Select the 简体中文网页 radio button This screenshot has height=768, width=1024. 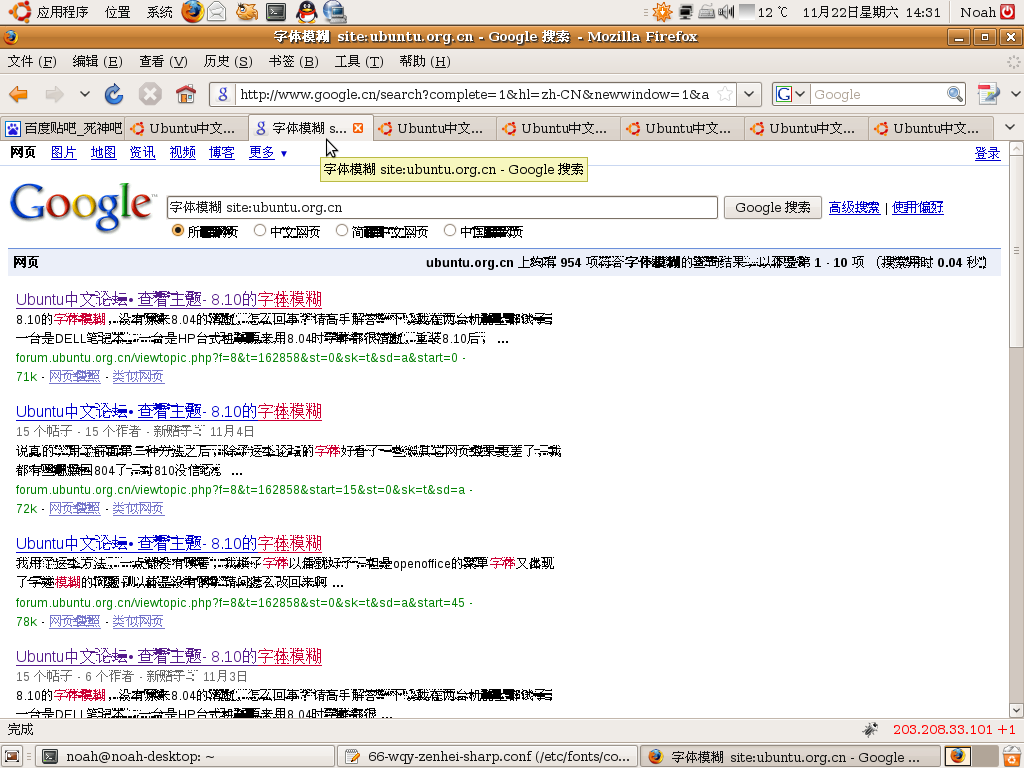click(x=342, y=231)
